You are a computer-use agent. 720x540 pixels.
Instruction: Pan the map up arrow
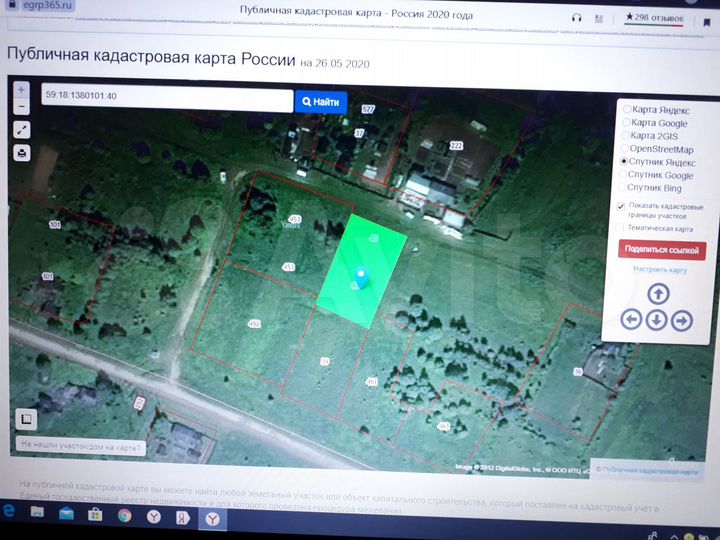coord(658,294)
